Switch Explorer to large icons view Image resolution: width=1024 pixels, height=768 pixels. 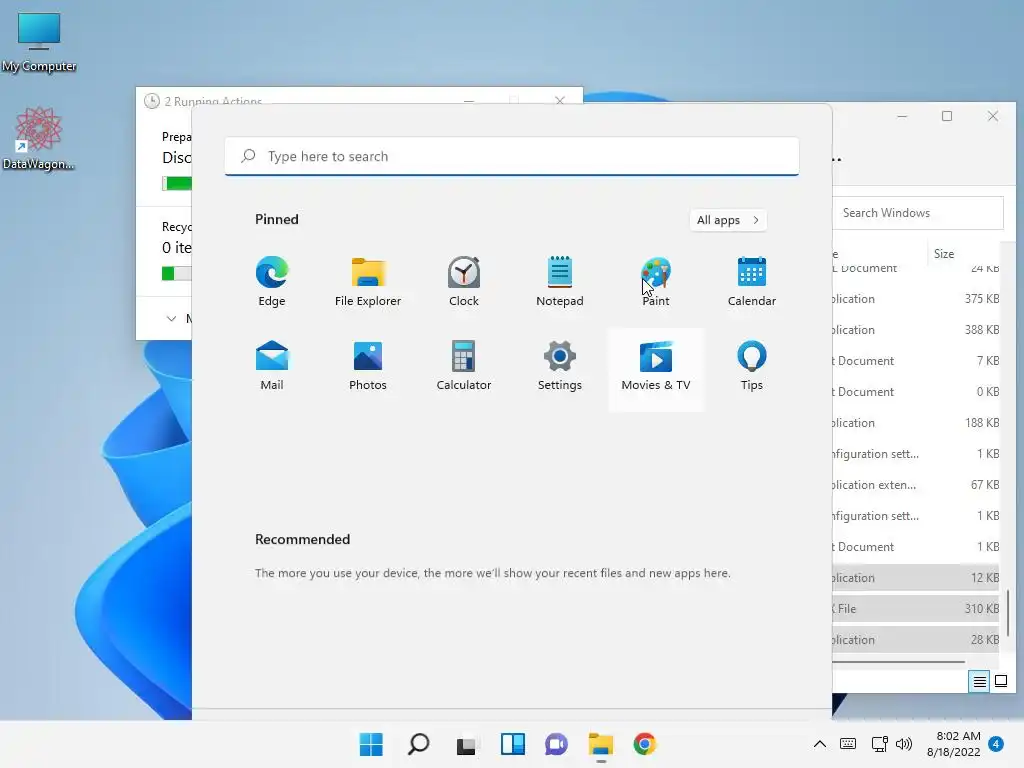(1000, 682)
